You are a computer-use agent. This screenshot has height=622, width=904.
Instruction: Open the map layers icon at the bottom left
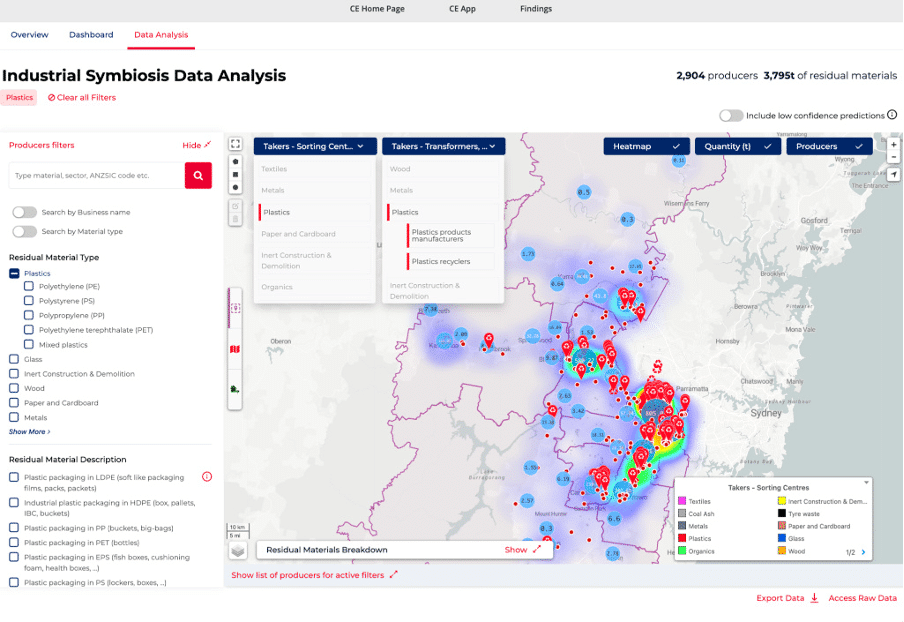click(237, 549)
